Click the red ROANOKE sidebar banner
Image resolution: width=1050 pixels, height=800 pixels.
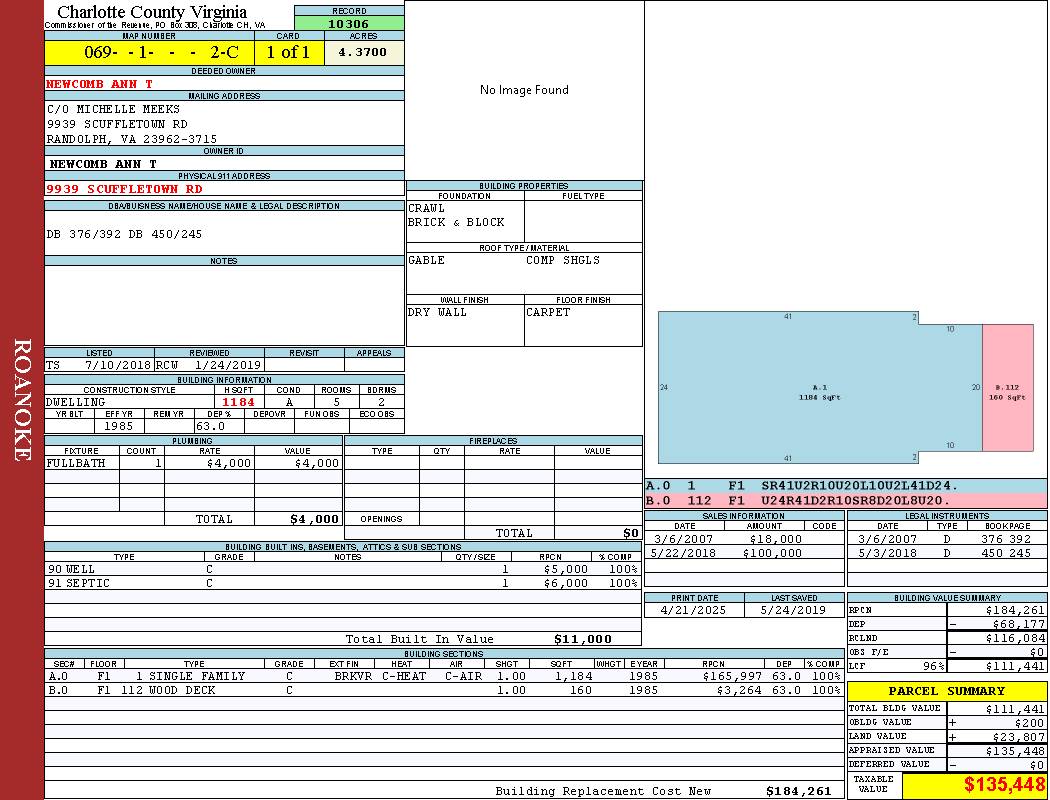(x=22, y=400)
